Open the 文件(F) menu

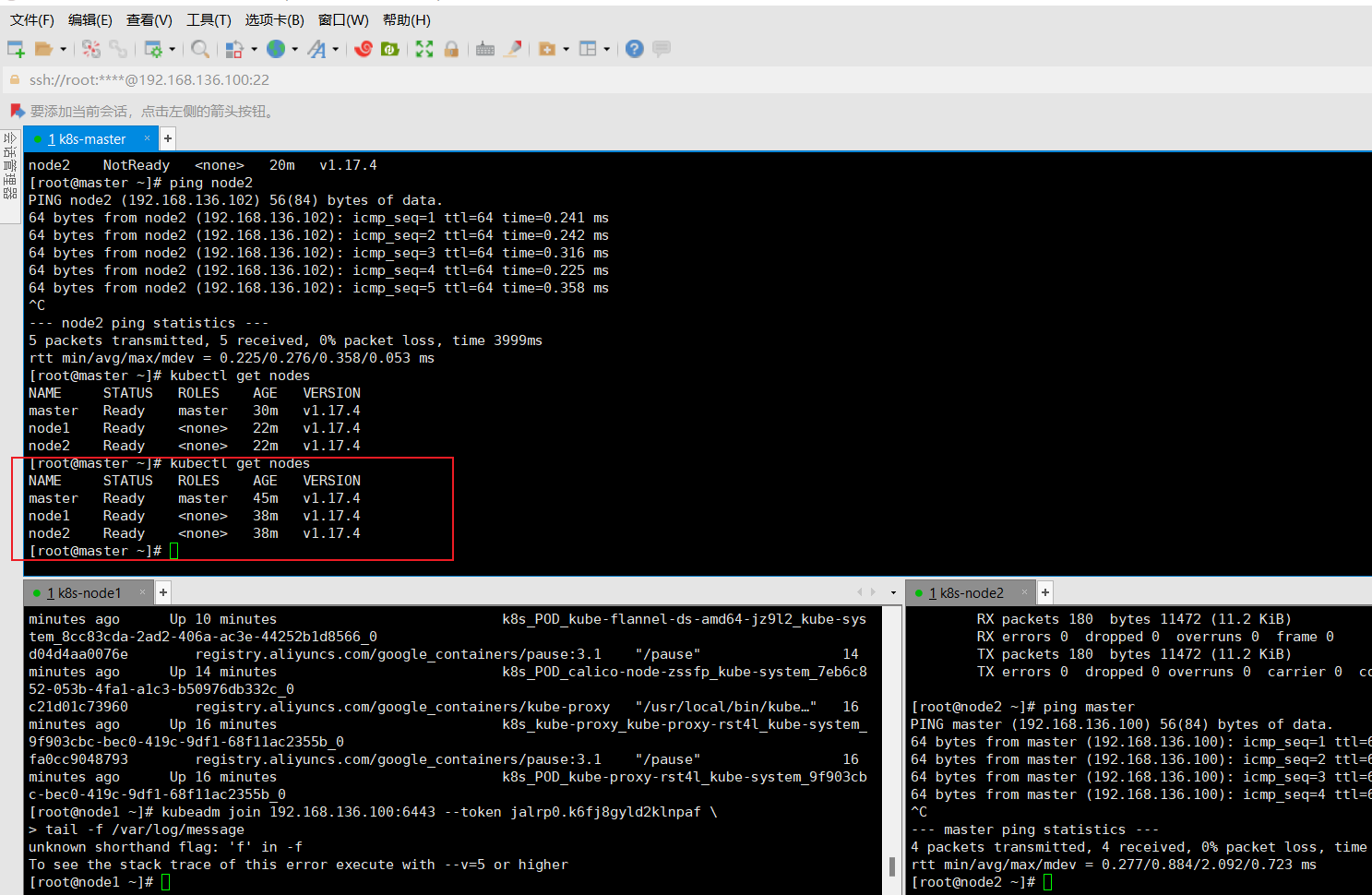tap(32, 19)
